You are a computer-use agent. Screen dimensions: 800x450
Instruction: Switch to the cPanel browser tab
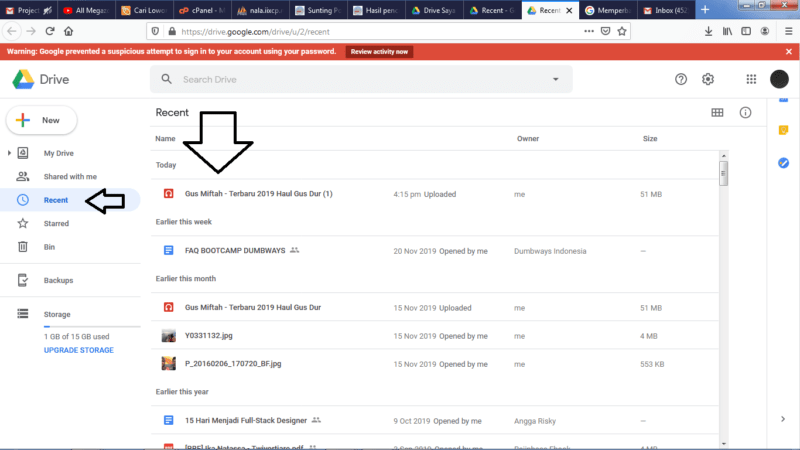[202, 10]
